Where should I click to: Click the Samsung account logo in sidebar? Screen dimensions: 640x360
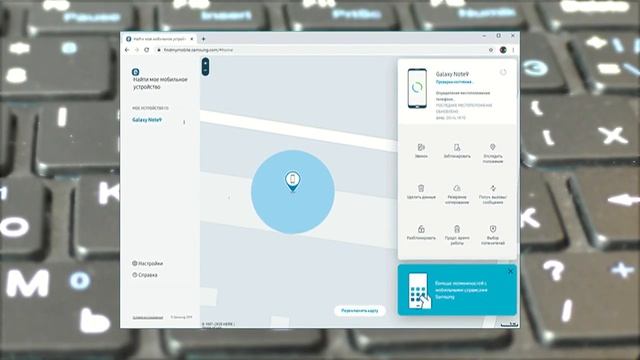(x=136, y=72)
